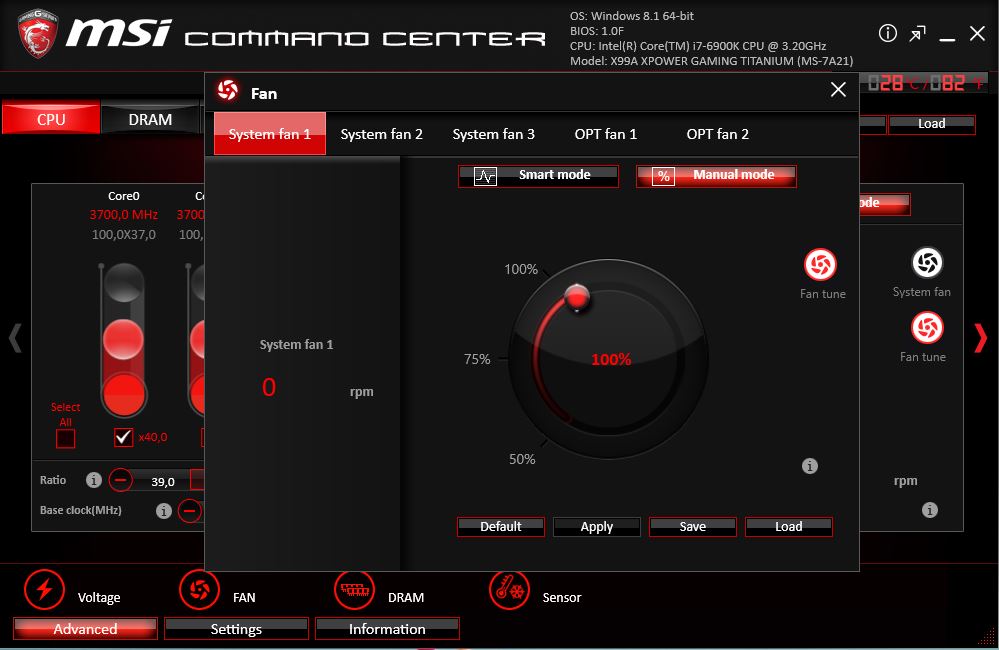Select the System fan 3 tab

tap(494, 134)
